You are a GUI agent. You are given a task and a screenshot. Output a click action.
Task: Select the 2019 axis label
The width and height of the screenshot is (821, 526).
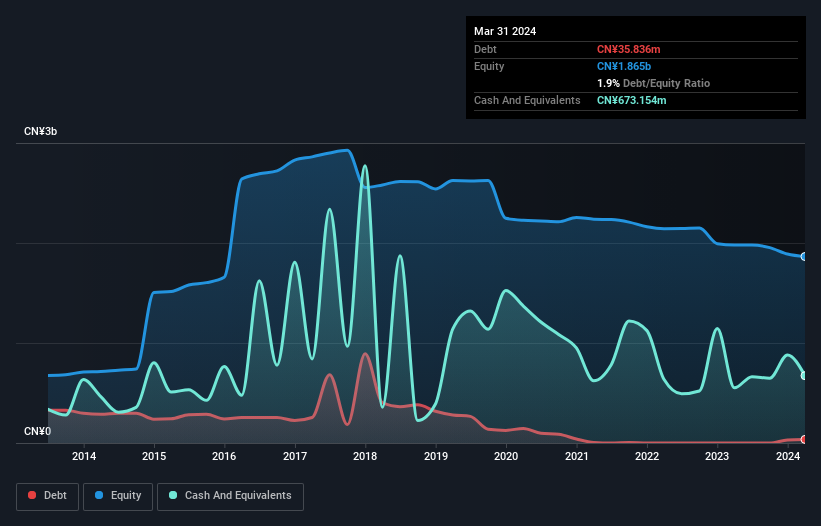pos(436,456)
